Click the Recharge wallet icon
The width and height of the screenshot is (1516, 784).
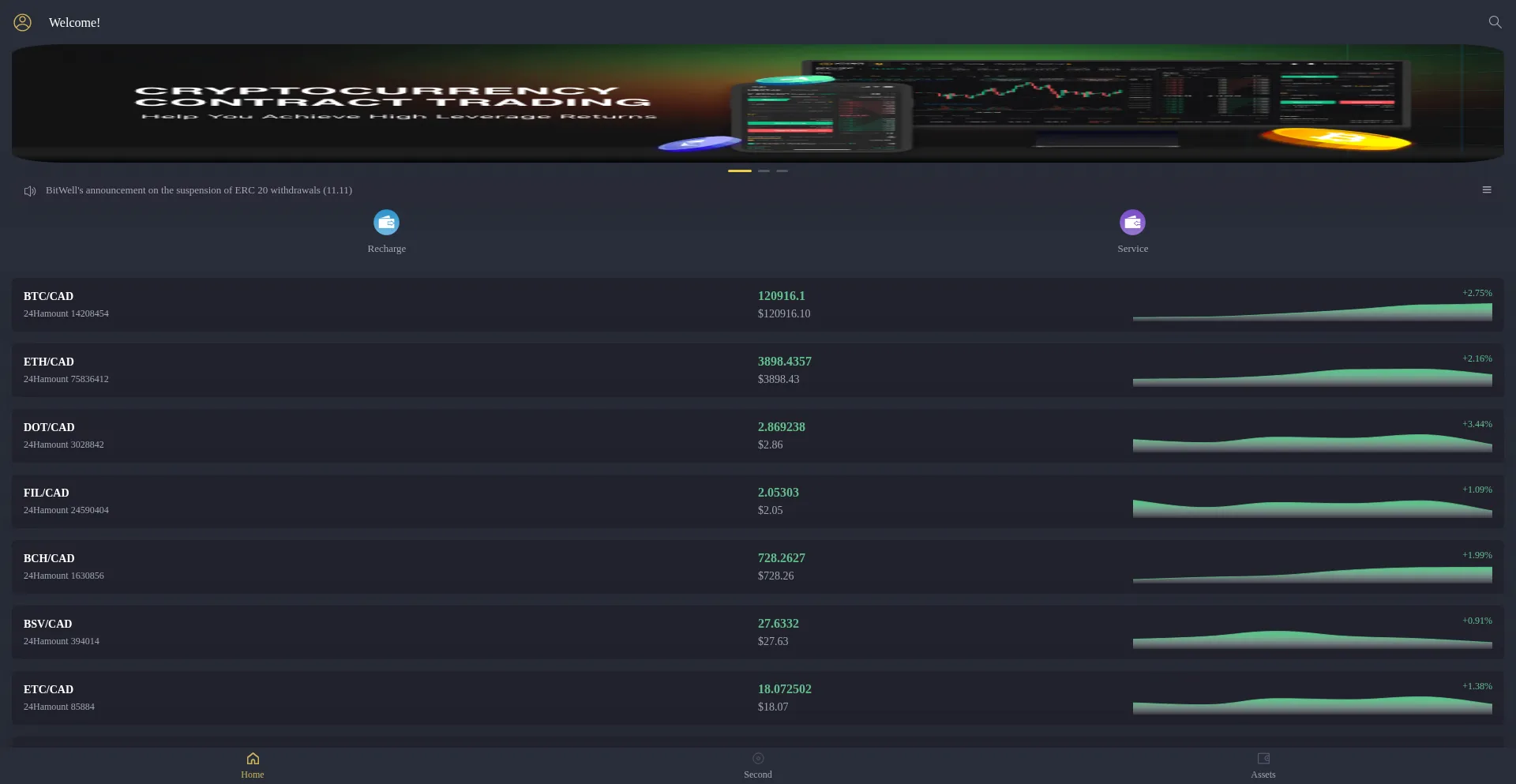click(386, 223)
